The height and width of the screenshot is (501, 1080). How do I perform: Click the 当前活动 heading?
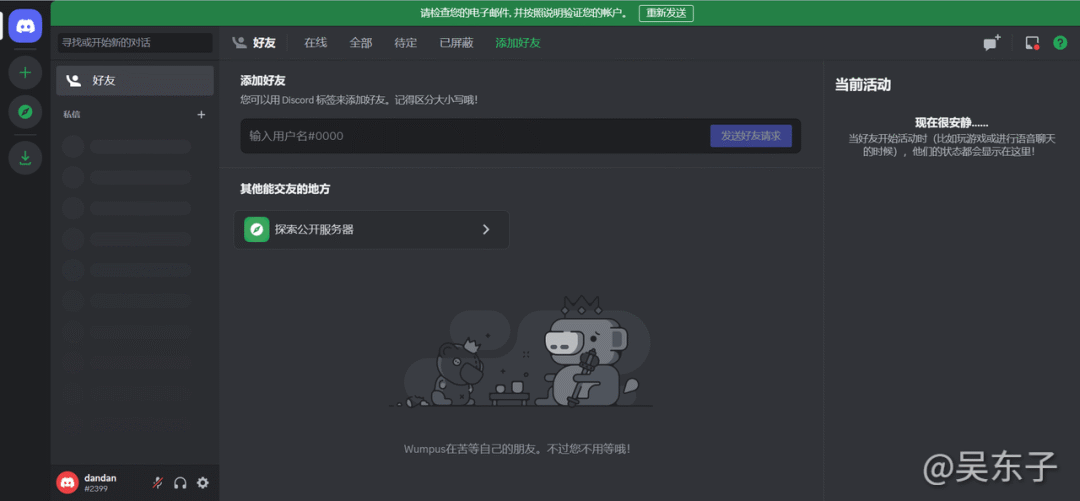(x=863, y=85)
